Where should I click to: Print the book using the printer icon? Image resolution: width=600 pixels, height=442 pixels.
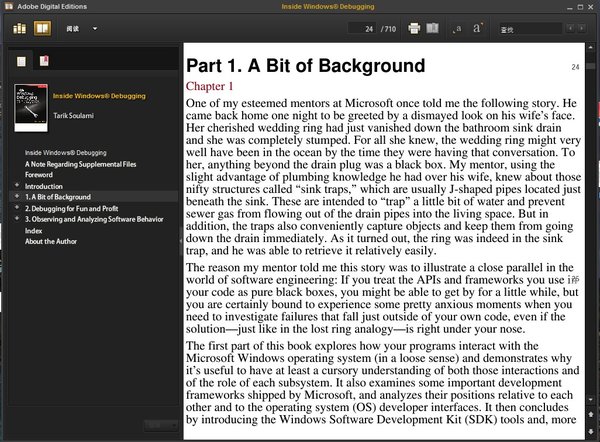pyautogui.click(x=414, y=28)
